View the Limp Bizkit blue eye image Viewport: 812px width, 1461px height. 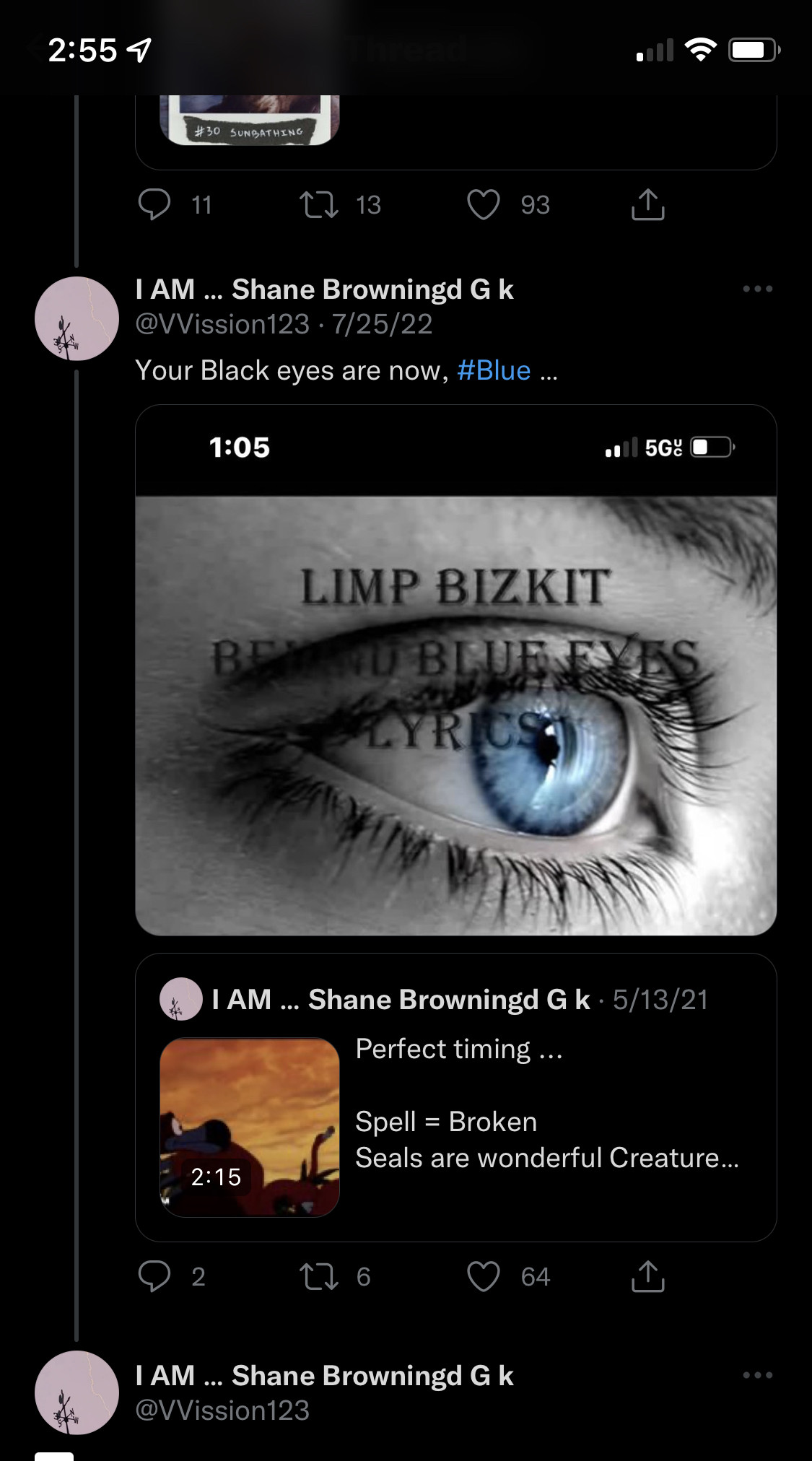pos(455,715)
